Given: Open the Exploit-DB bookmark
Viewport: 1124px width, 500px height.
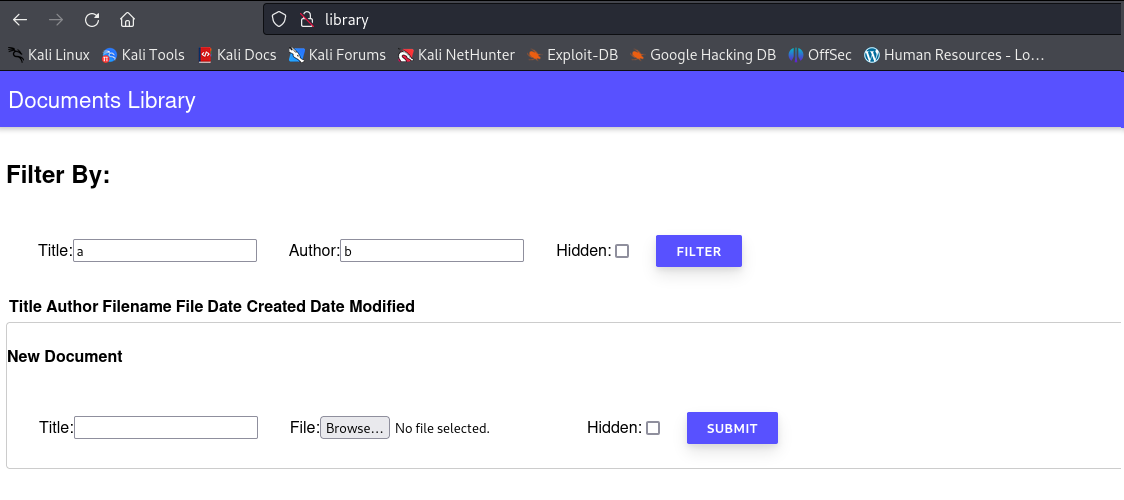Looking at the screenshot, I should [572, 54].
